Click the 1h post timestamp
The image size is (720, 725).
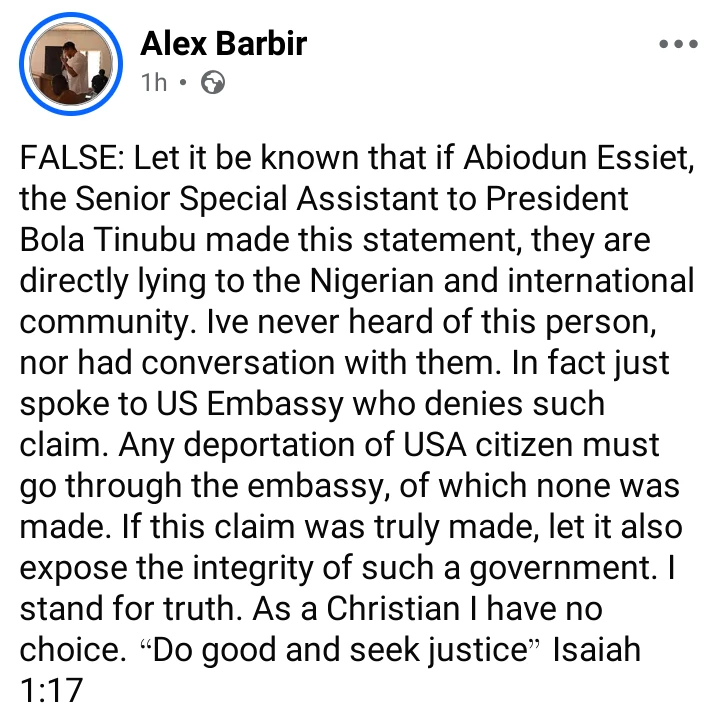click(x=154, y=83)
